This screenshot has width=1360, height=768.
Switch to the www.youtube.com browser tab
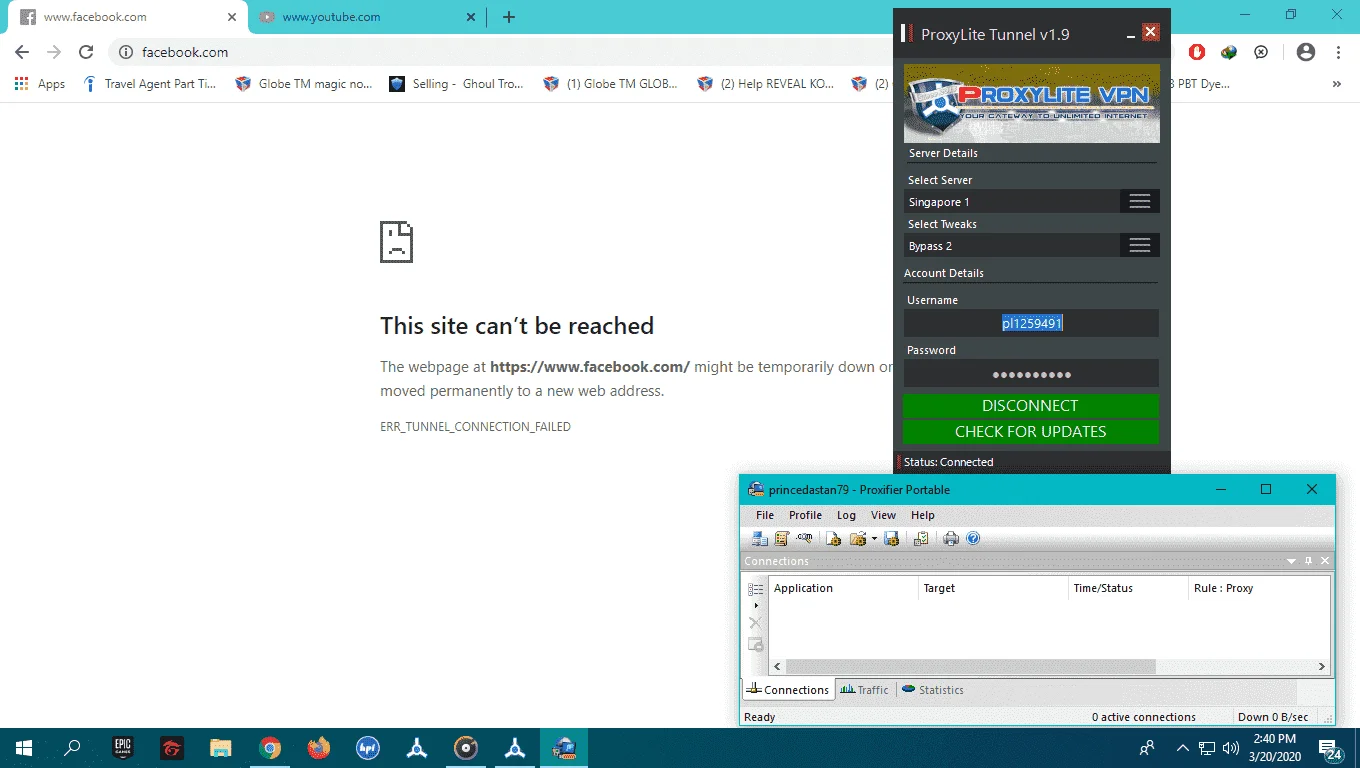coord(365,17)
